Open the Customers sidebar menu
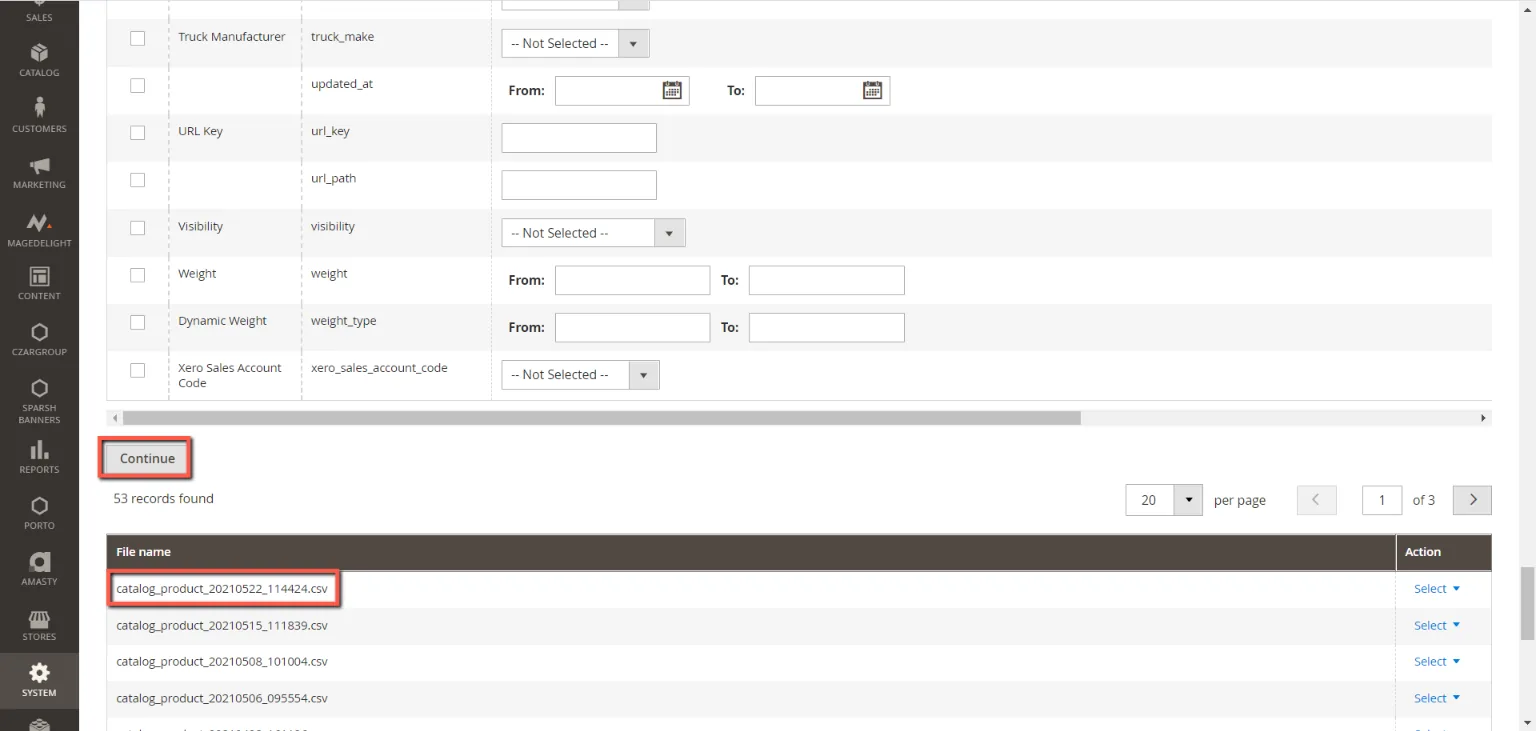 point(39,116)
